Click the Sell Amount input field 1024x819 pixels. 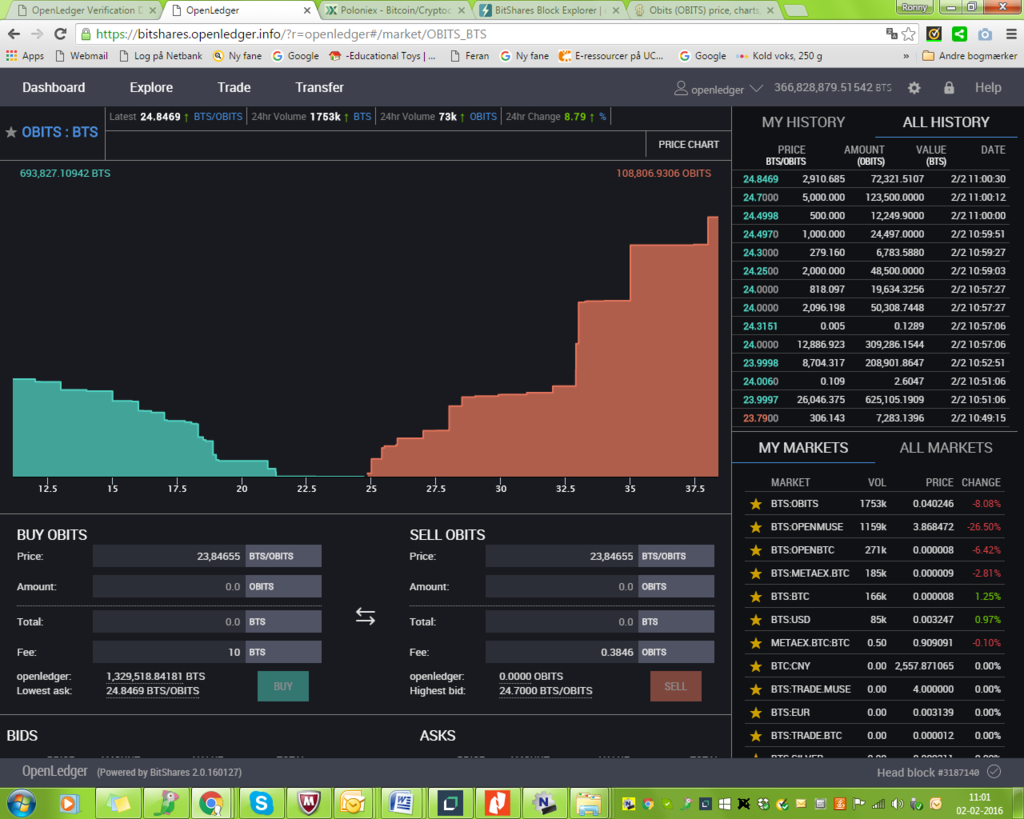click(562, 586)
